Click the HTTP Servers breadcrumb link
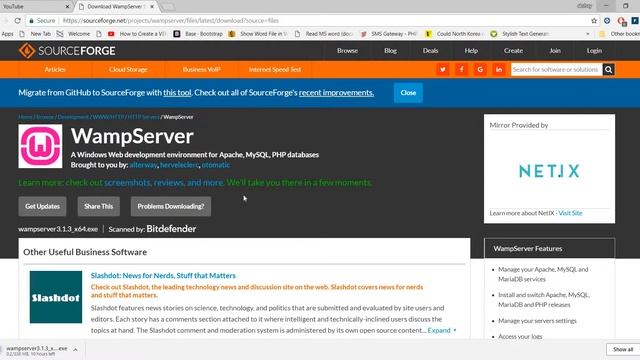 [x=143, y=117]
